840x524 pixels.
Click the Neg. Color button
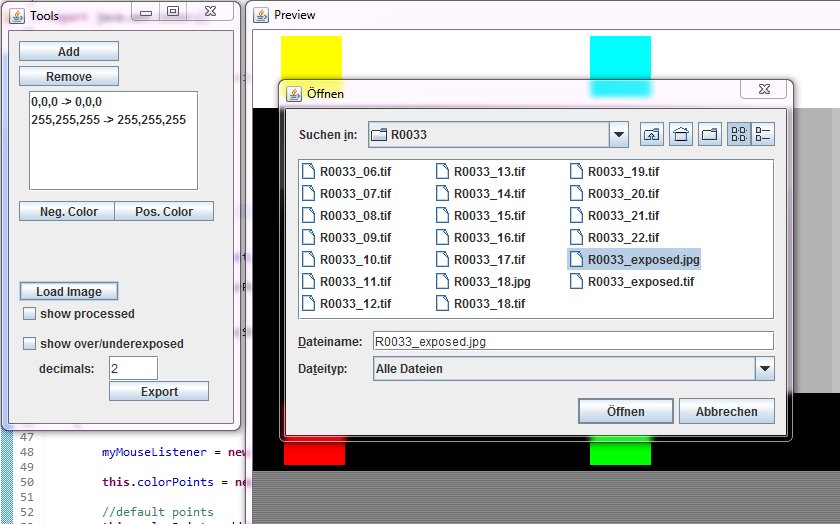pos(68,212)
